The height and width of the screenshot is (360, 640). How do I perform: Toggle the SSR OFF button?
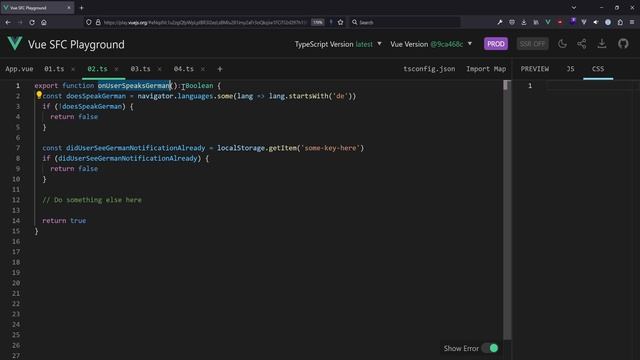532,44
